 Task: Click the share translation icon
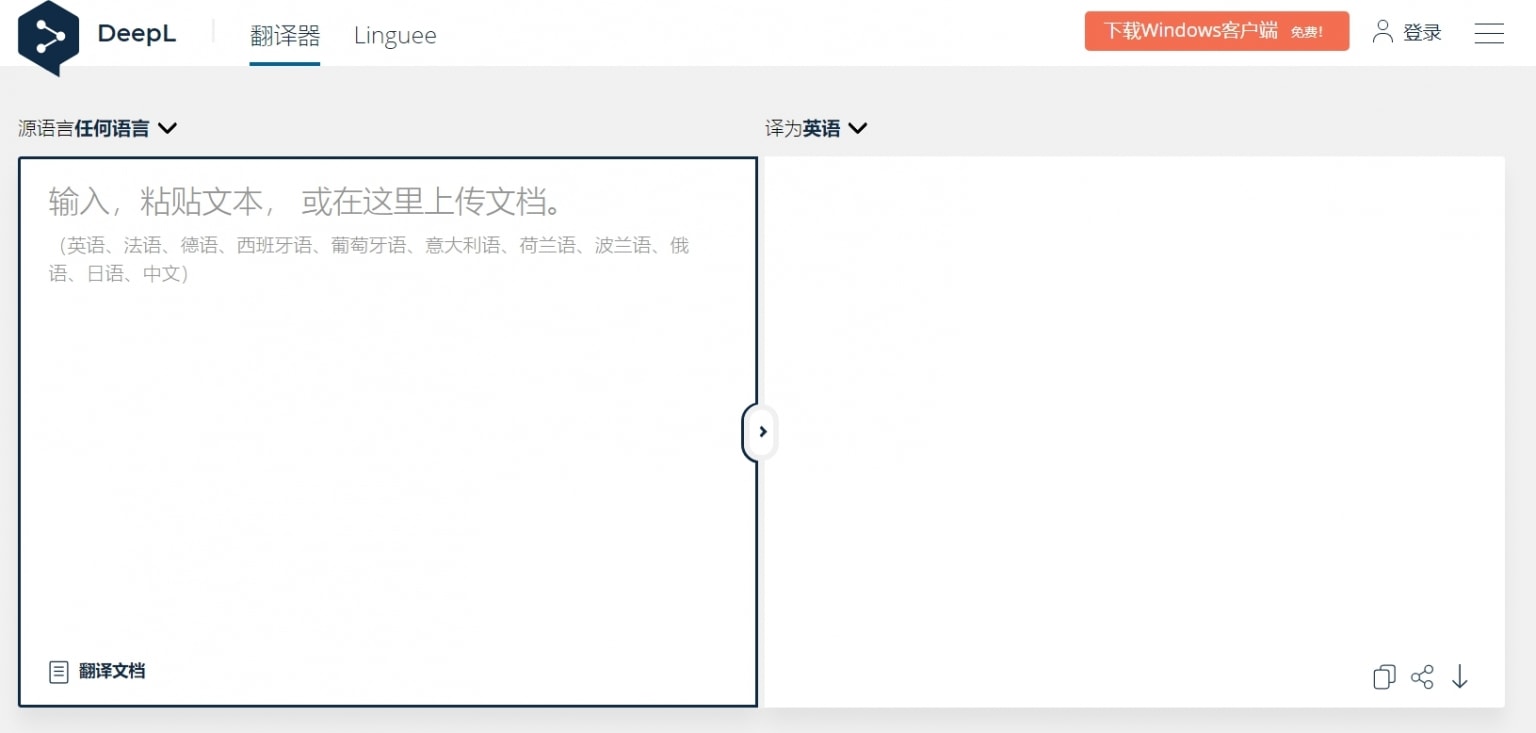pyautogui.click(x=1422, y=677)
